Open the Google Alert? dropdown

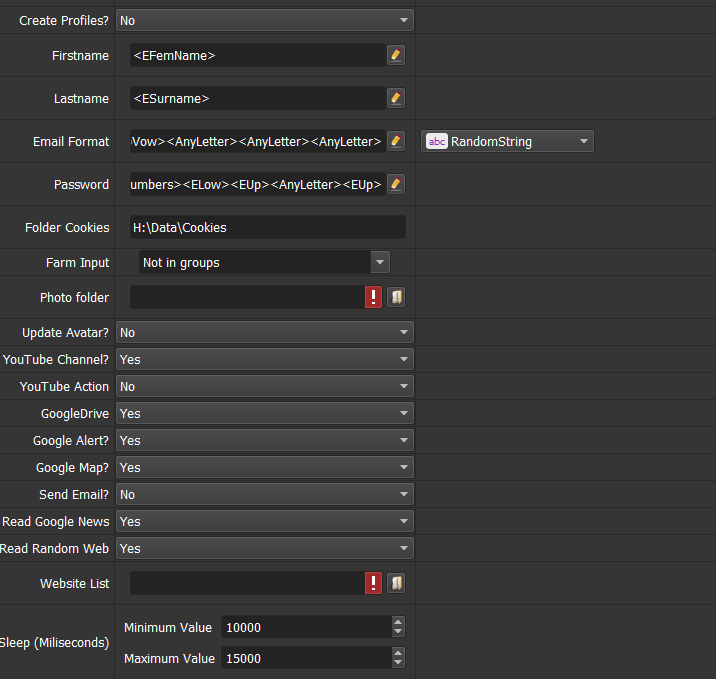pyautogui.click(x=265, y=440)
